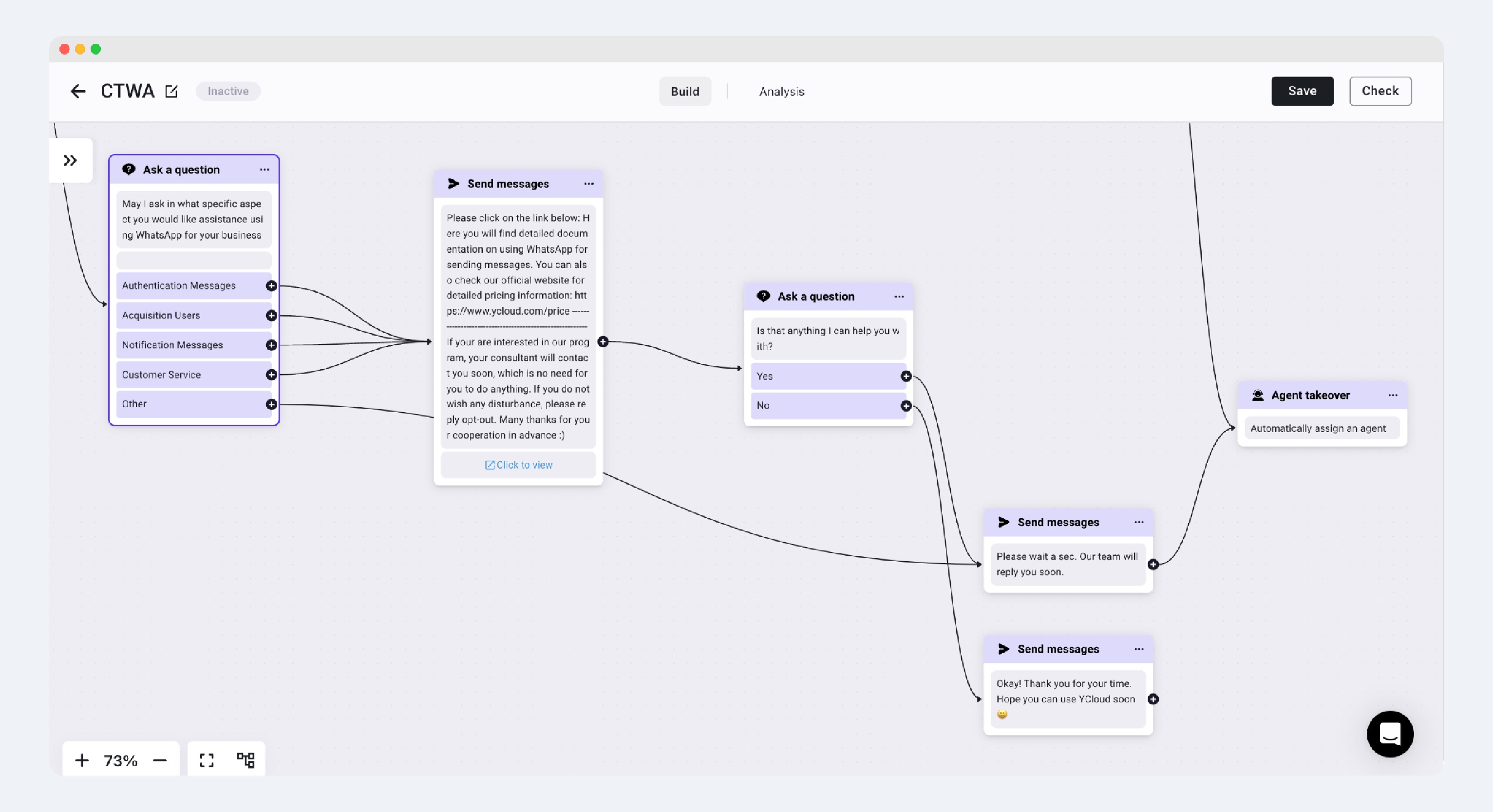Switch to the Analysis tab
Image resolution: width=1493 pixels, height=812 pixels.
[x=781, y=92]
